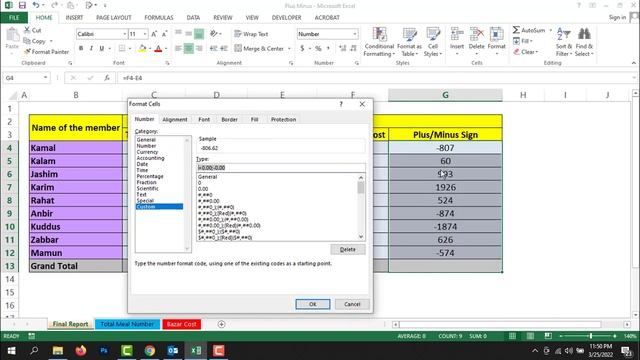Open the Format cells ribbon menu
This screenshot has width=640, height=360.
click(x=496, y=41)
